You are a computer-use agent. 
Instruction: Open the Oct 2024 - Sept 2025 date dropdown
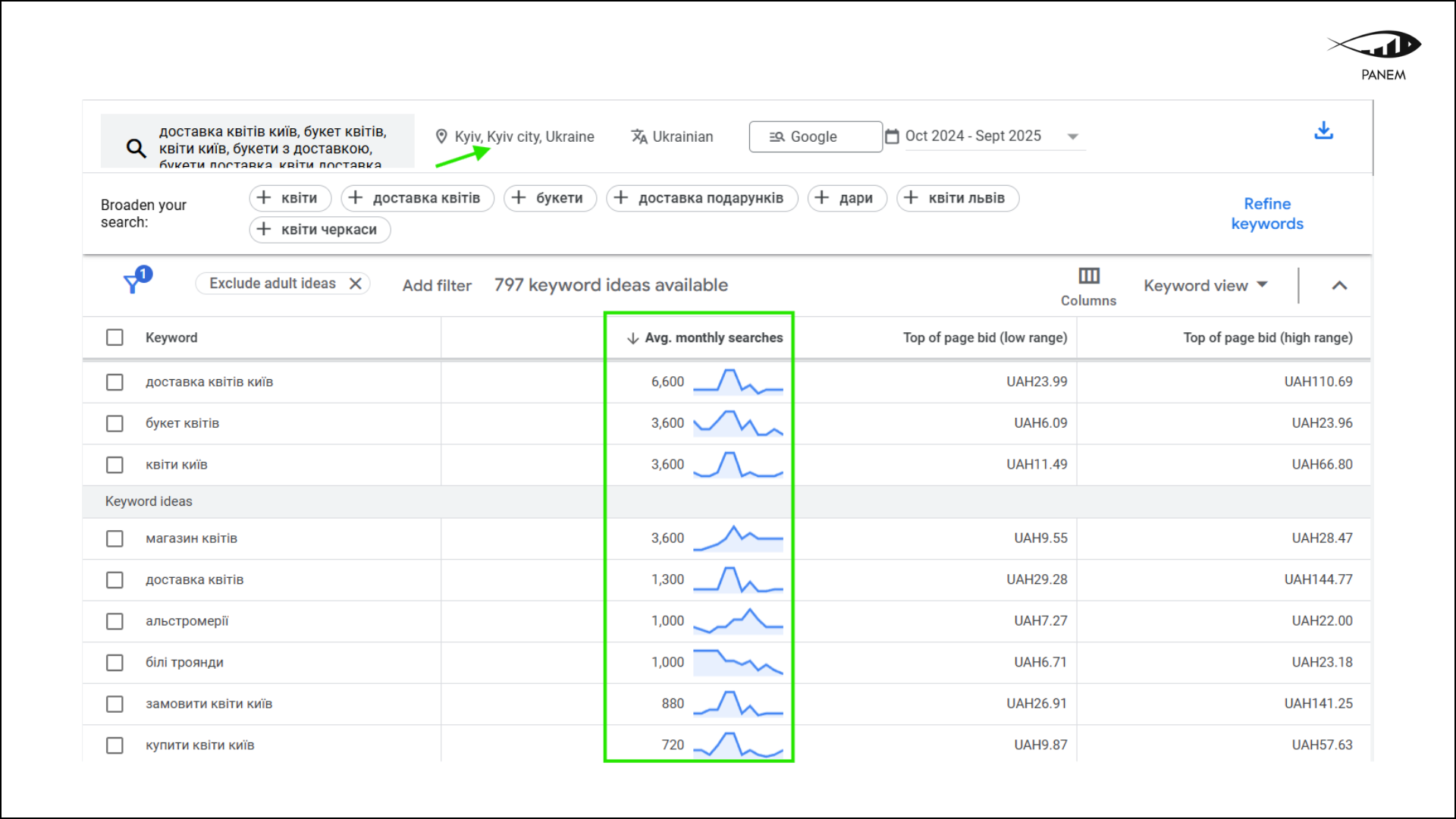[1072, 136]
